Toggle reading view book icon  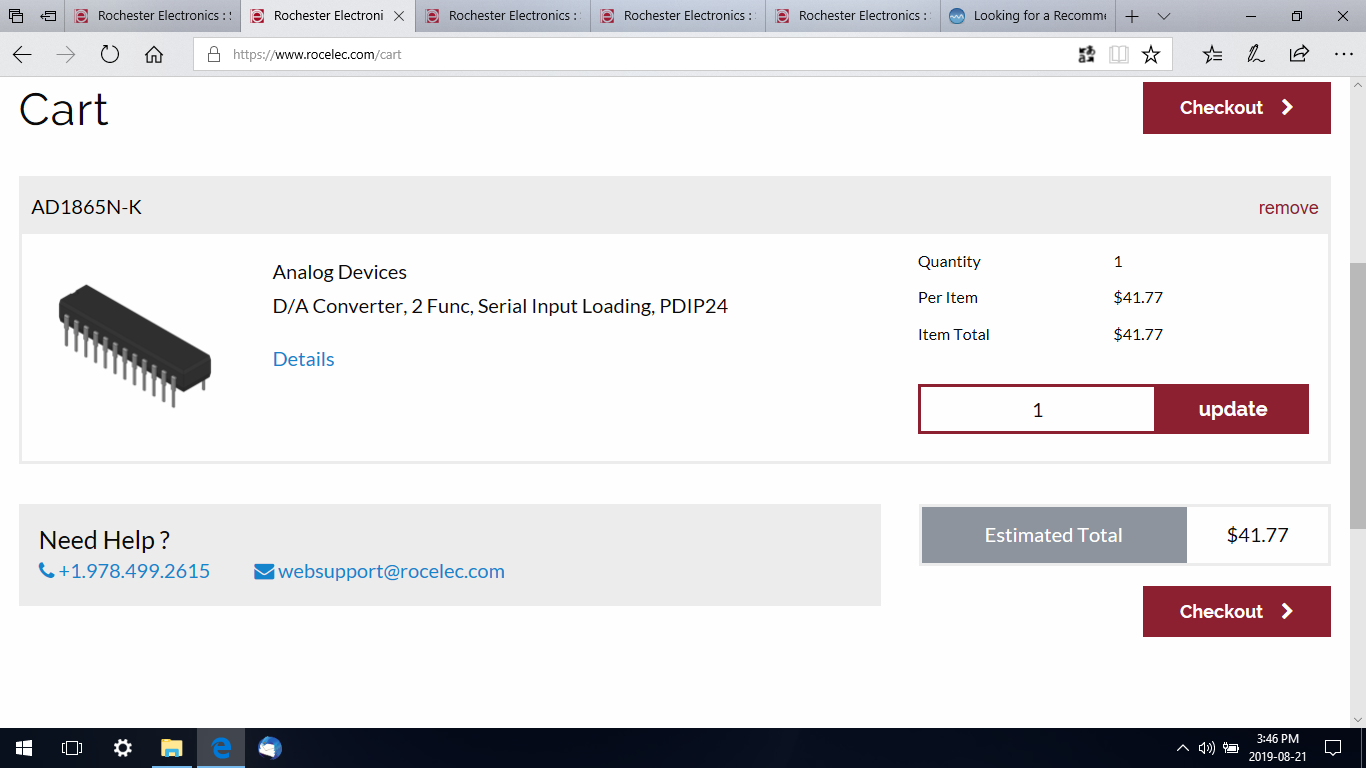(1119, 55)
